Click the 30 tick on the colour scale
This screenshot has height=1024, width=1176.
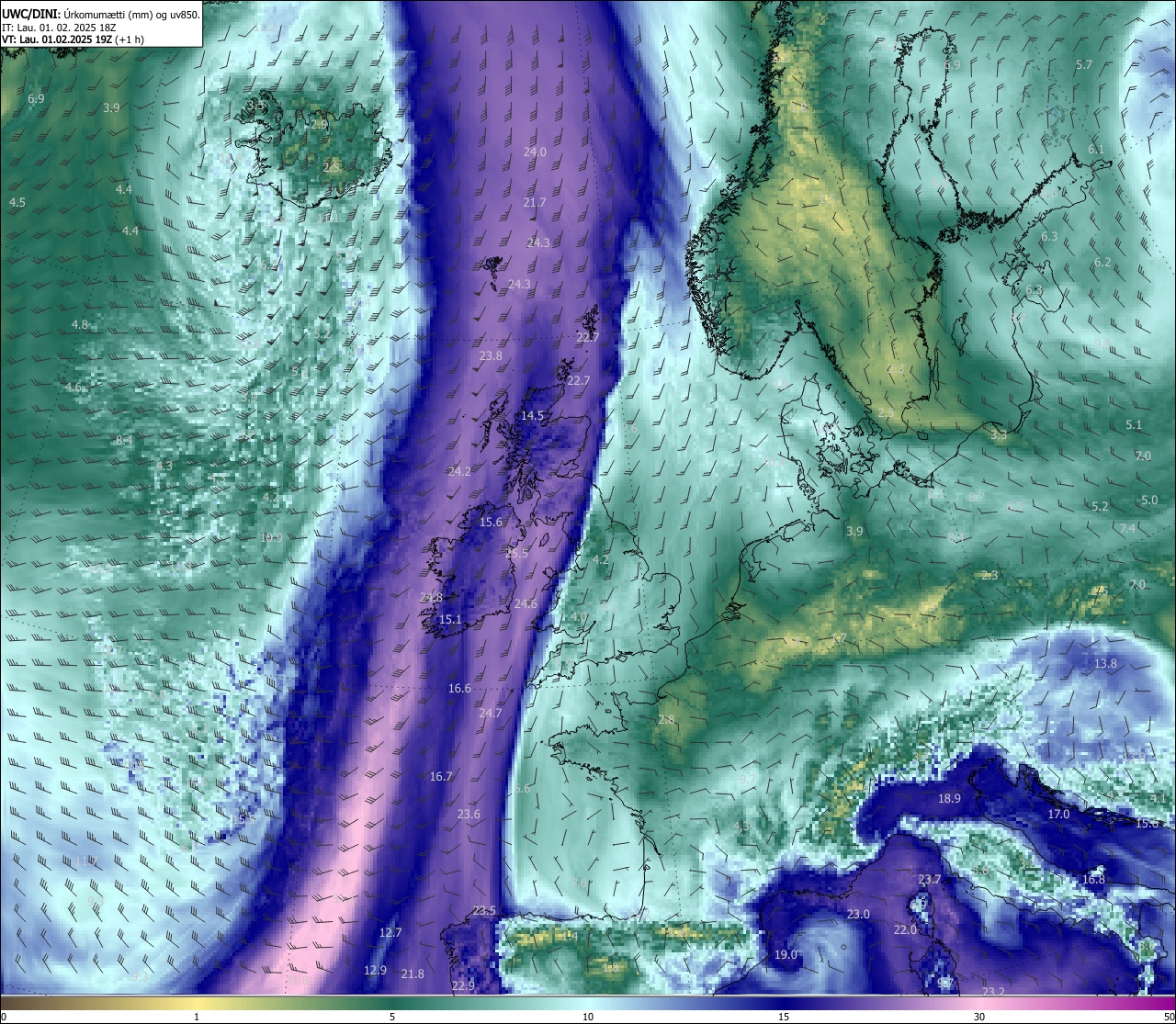(979, 1017)
